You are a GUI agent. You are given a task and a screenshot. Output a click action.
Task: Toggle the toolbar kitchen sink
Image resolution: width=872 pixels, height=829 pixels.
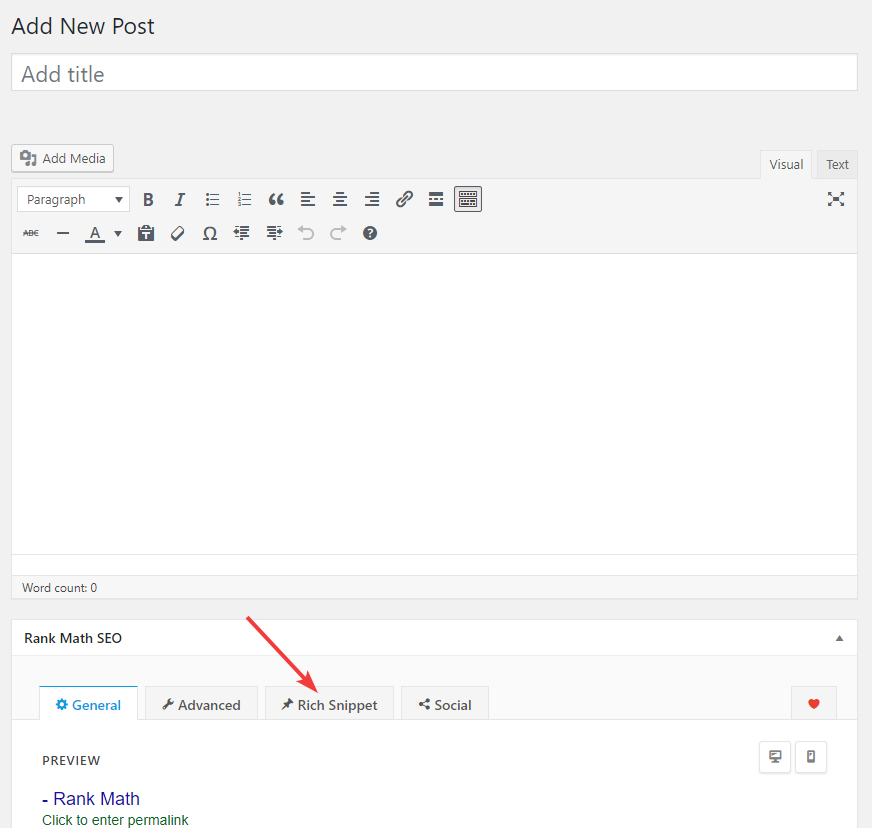468,199
